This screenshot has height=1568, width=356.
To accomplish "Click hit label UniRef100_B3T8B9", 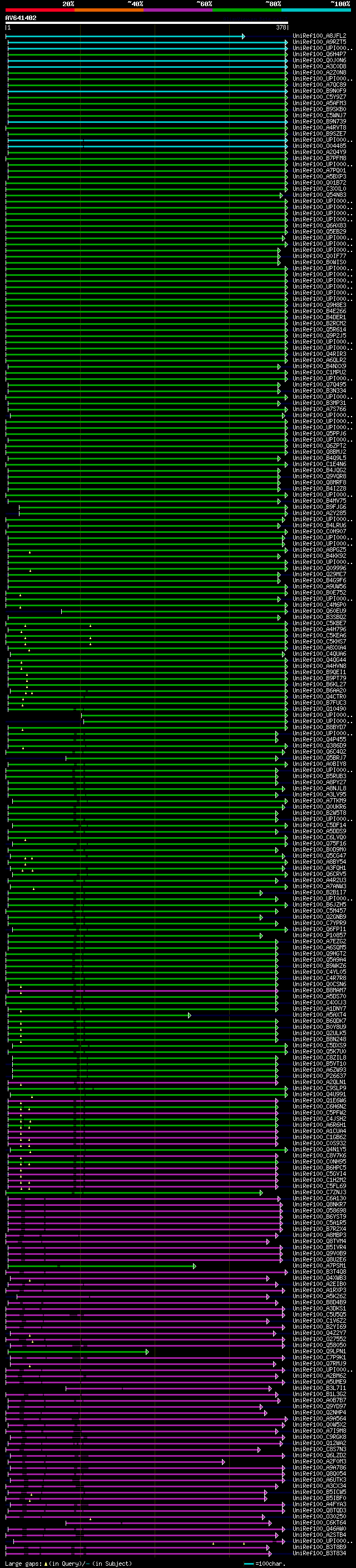I will point(319,1547).
